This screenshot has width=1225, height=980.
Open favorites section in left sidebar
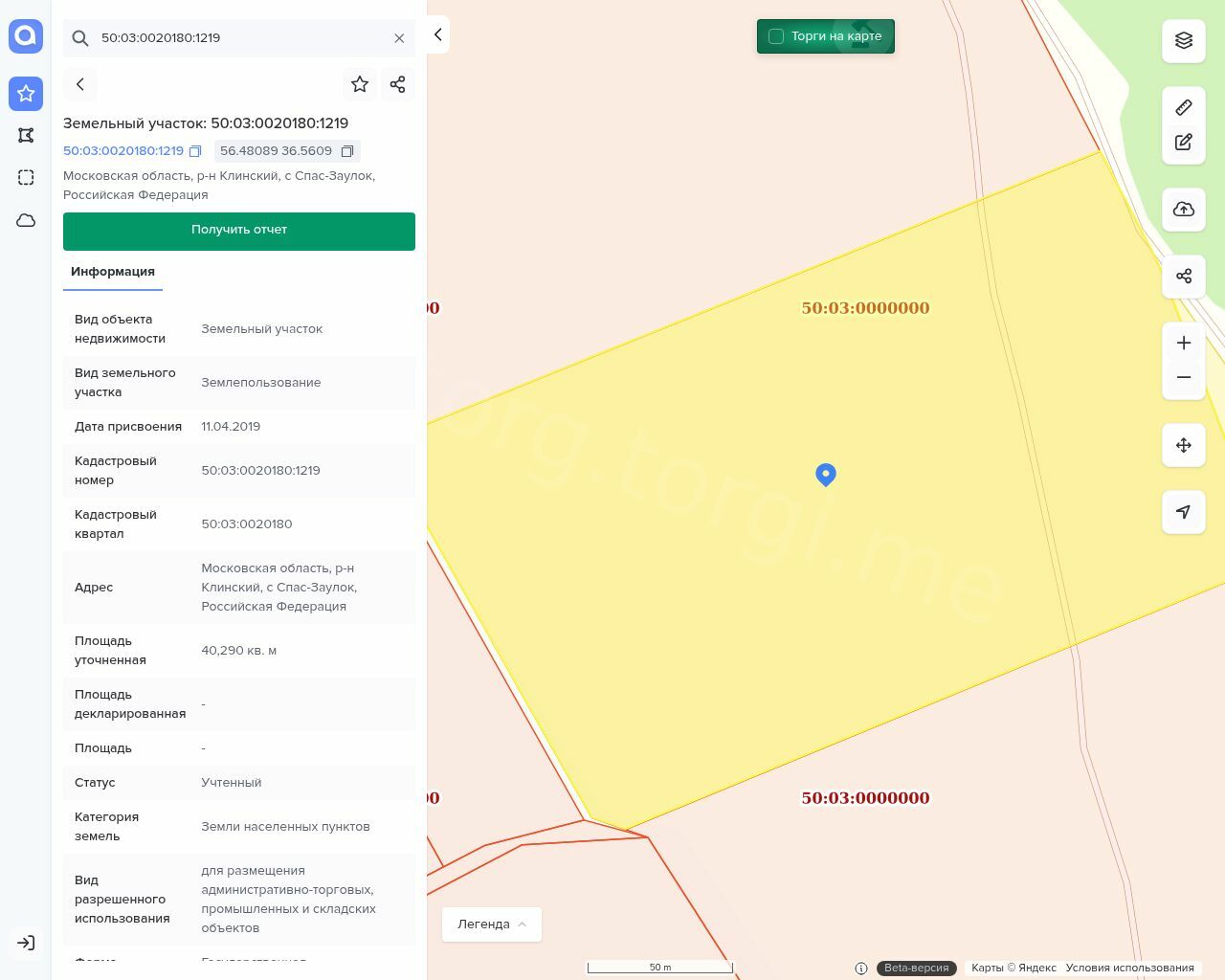(26, 94)
